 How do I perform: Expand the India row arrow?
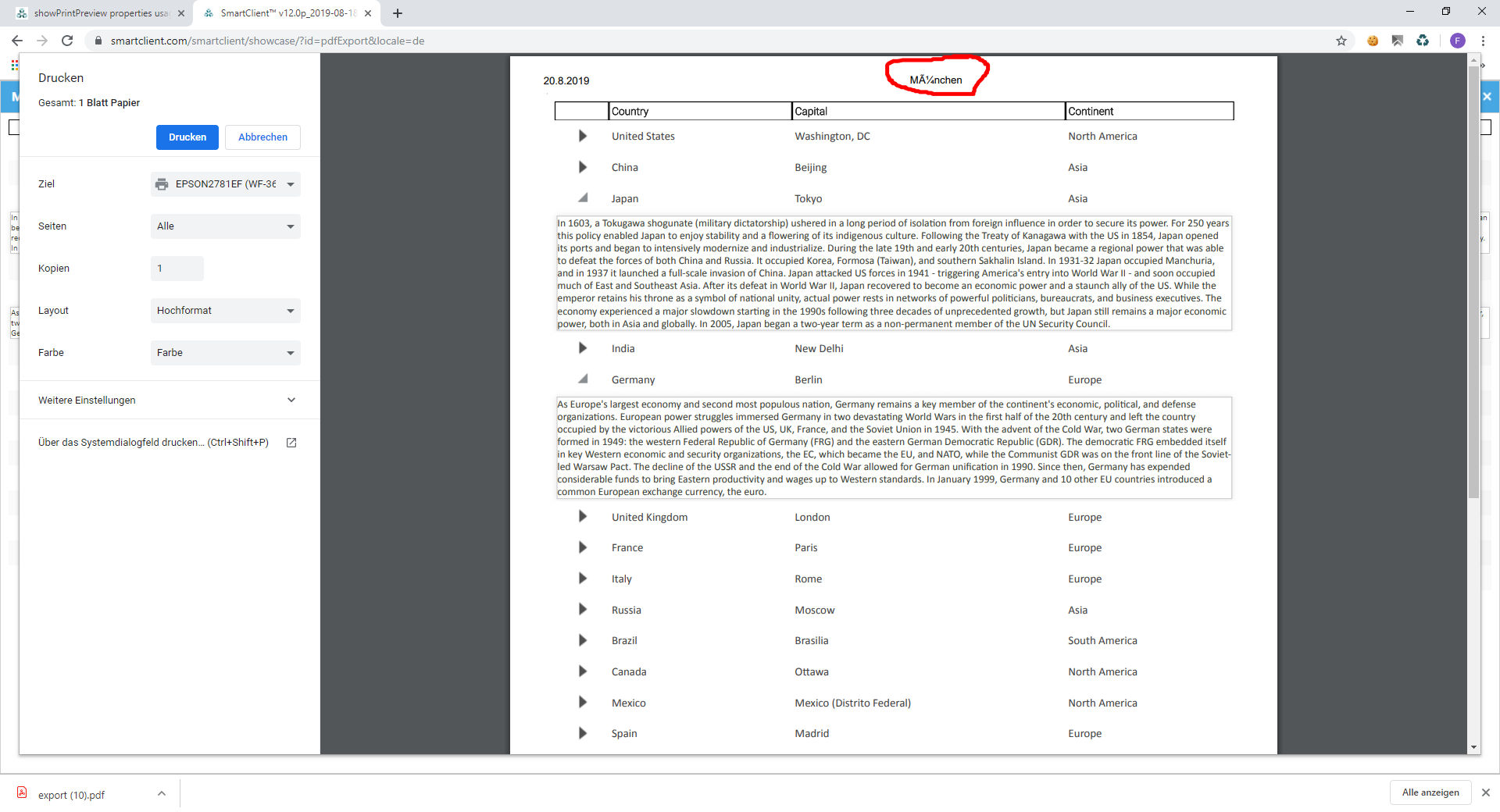pyautogui.click(x=582, y=348)
